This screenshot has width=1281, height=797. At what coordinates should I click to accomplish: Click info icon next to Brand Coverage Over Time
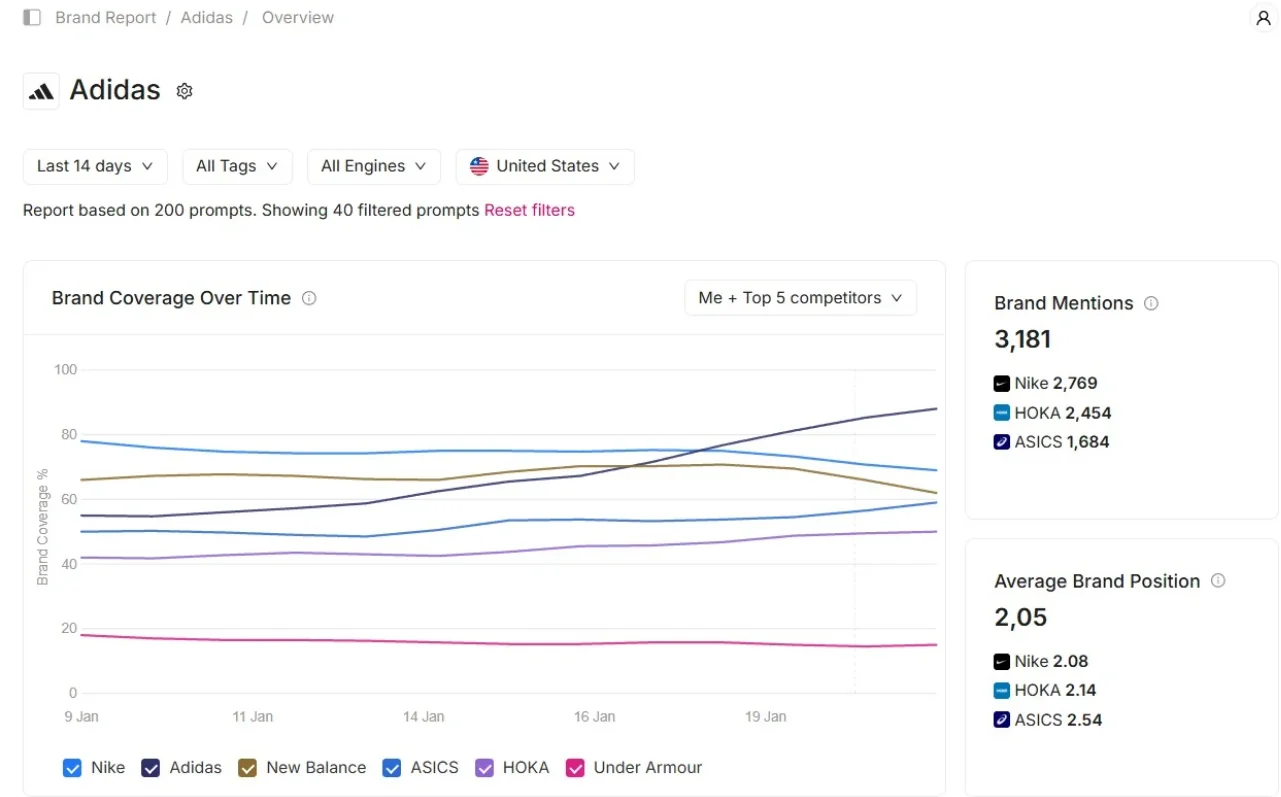pyautogui.click(x=309, y=298)
